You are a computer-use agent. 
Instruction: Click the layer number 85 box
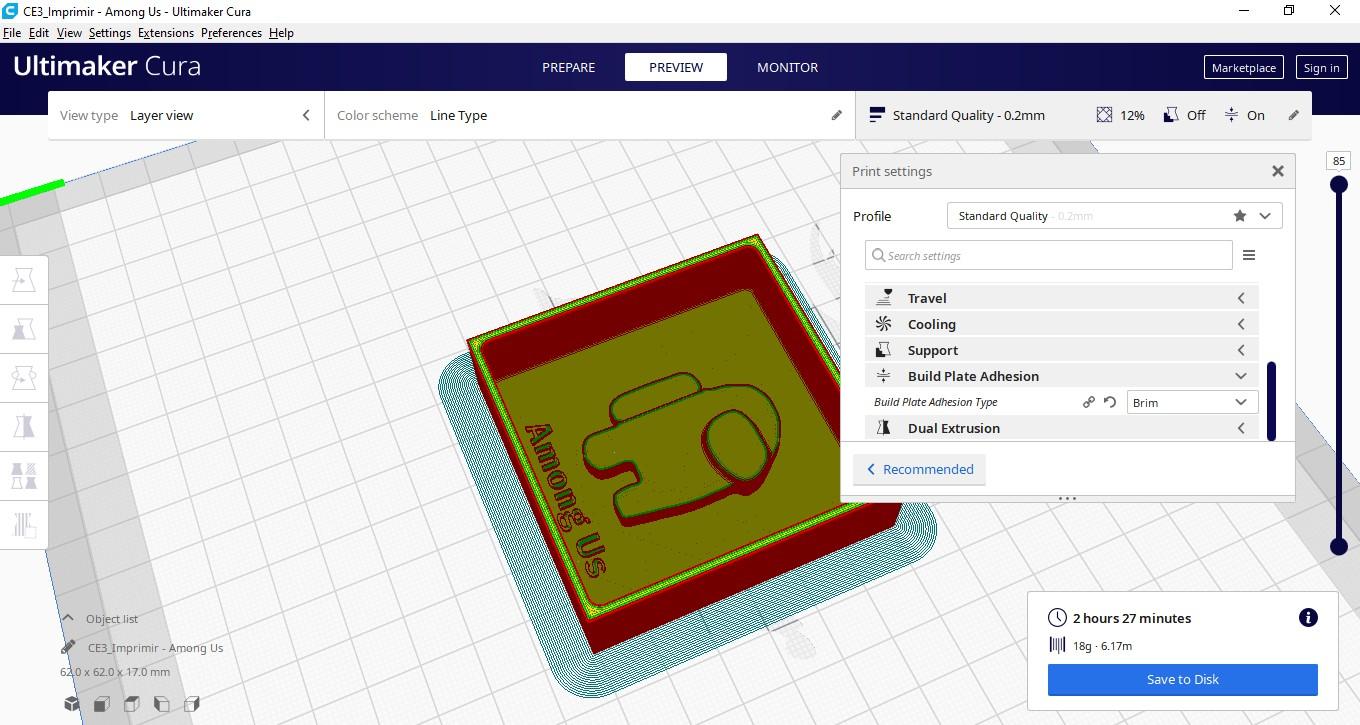tap(1338, 160)
